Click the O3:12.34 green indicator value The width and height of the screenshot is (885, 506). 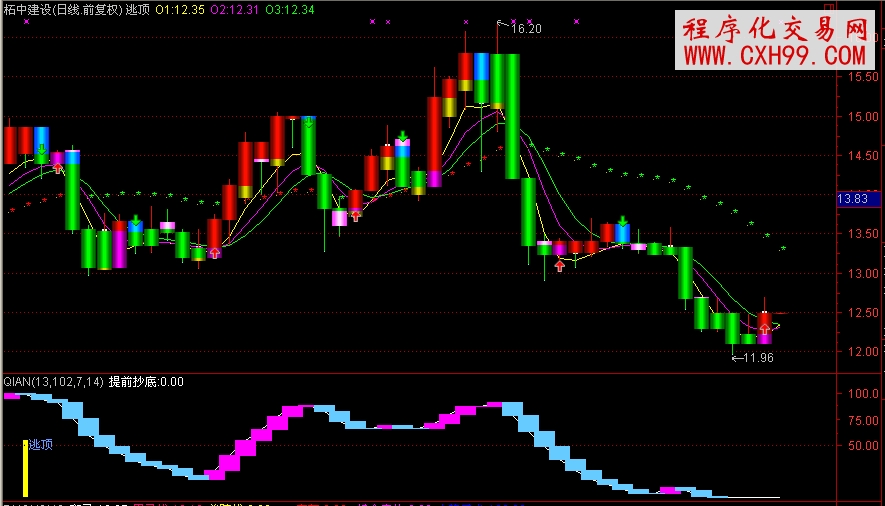point(291,9)
